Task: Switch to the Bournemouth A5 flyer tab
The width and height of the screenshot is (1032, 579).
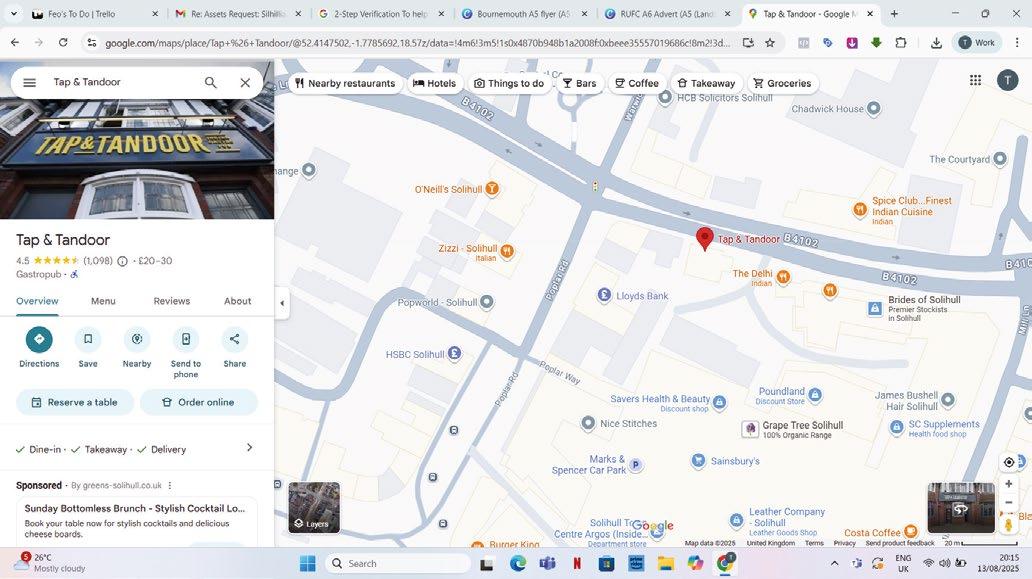Action: coord(525,14)
